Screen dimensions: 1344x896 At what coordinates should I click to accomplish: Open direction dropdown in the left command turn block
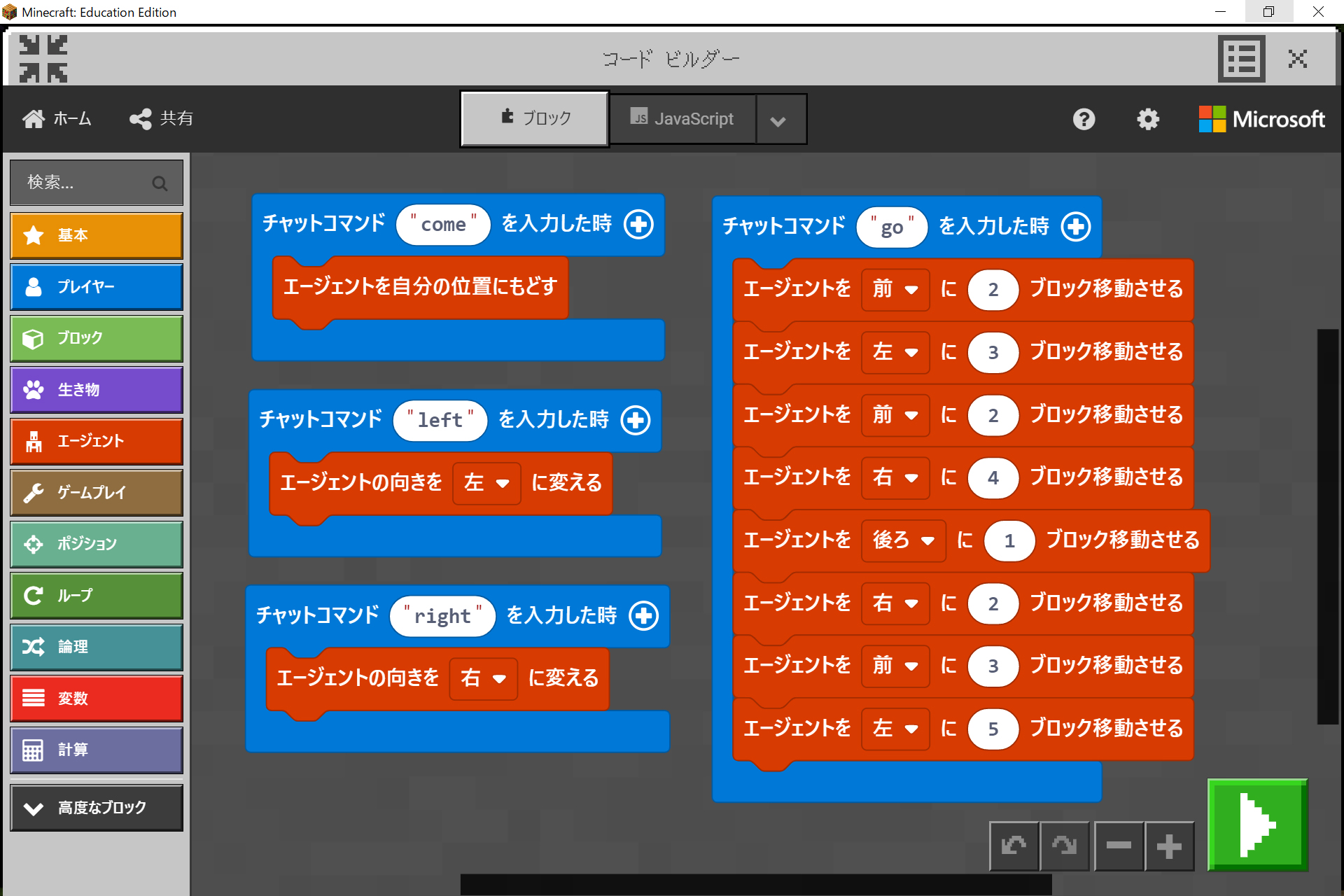pyautogui.click(x=486, y=483)
